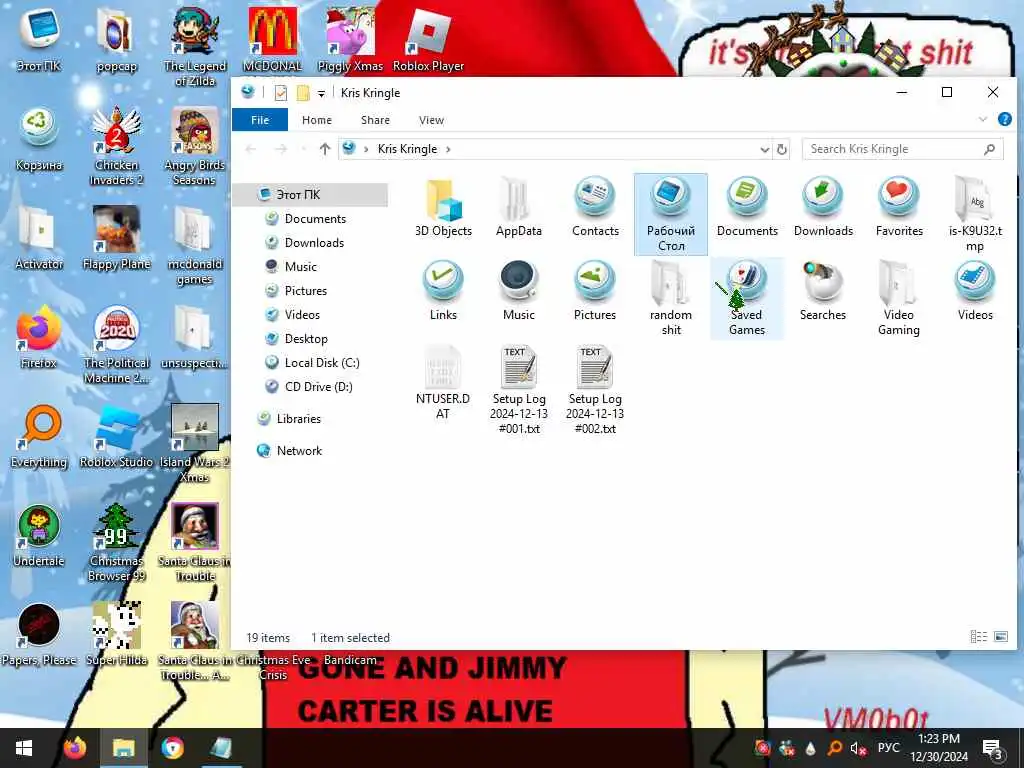
Task: Open File Explorer from the taskbar
Action: [x=123, y=748]
